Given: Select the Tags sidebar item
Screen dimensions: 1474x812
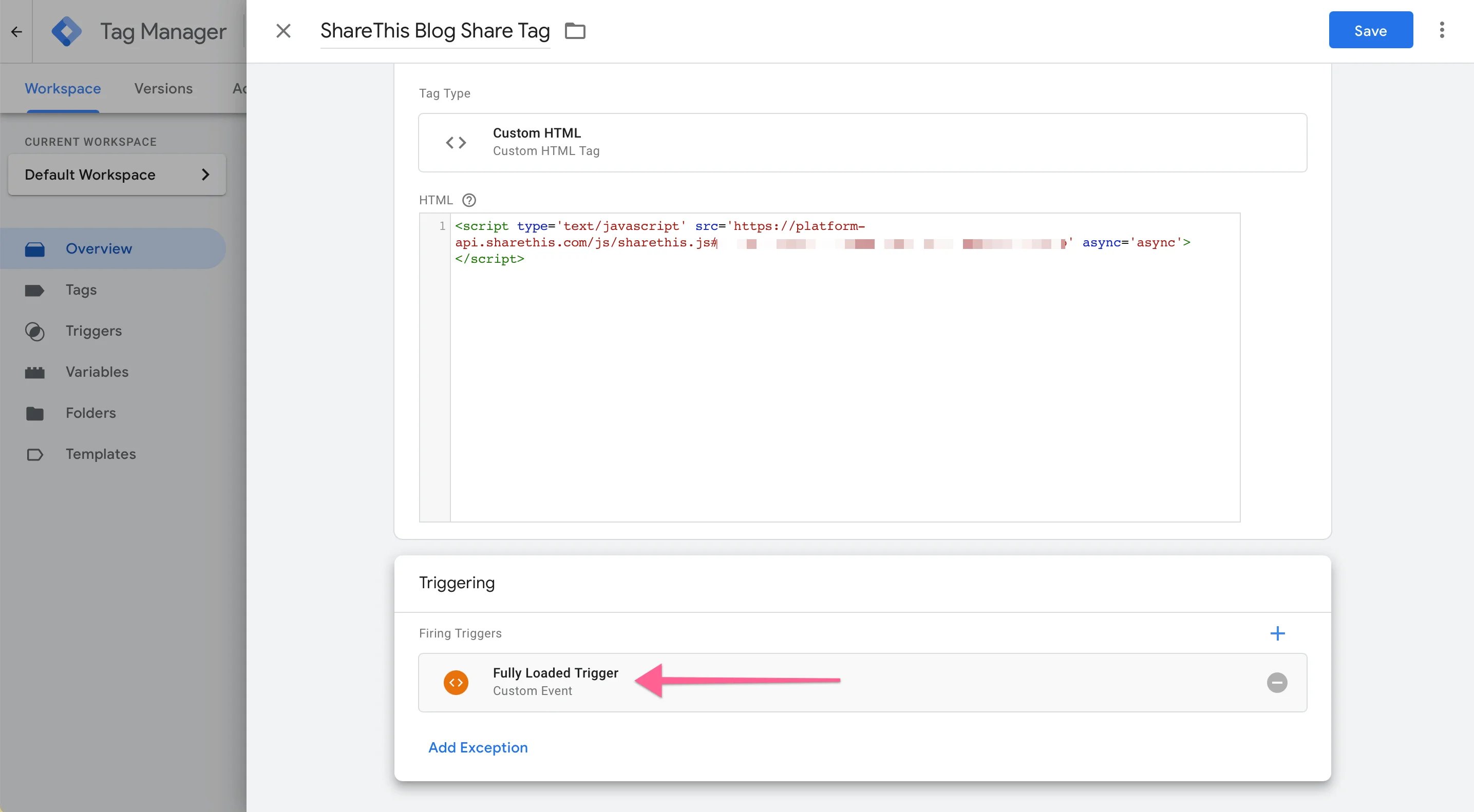Looking at the screenshot, I should (x=81, y=289).
